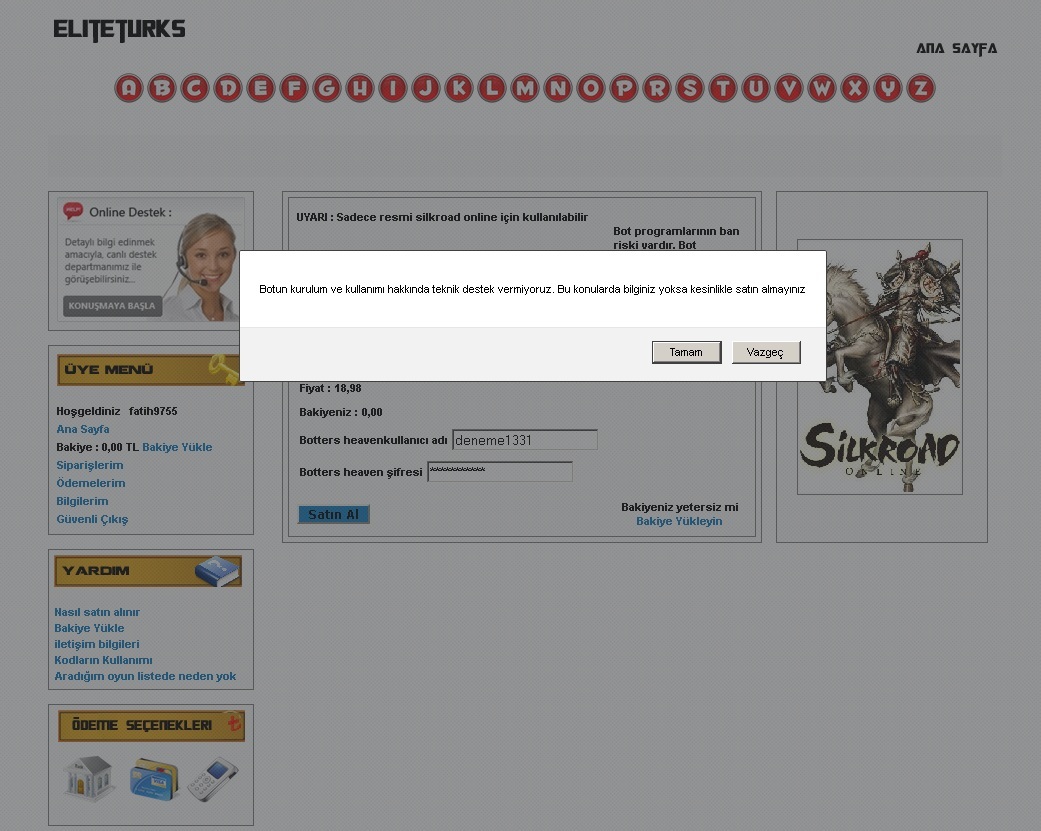Open the letter U game filter
The width and height of the screenshot is (1041, 831).
click(x=756, y=88)
